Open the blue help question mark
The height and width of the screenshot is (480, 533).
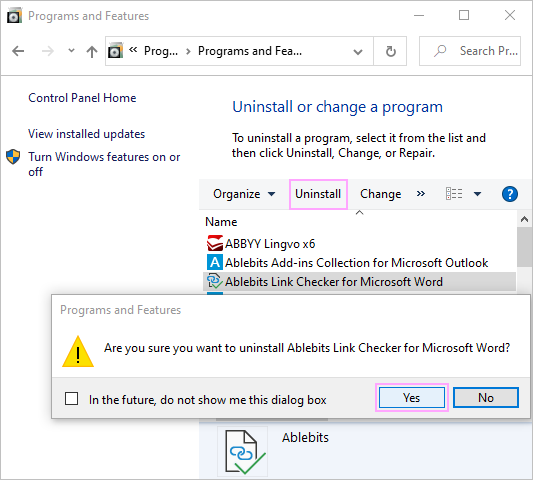pyautogui.click(x=510, y=194)
